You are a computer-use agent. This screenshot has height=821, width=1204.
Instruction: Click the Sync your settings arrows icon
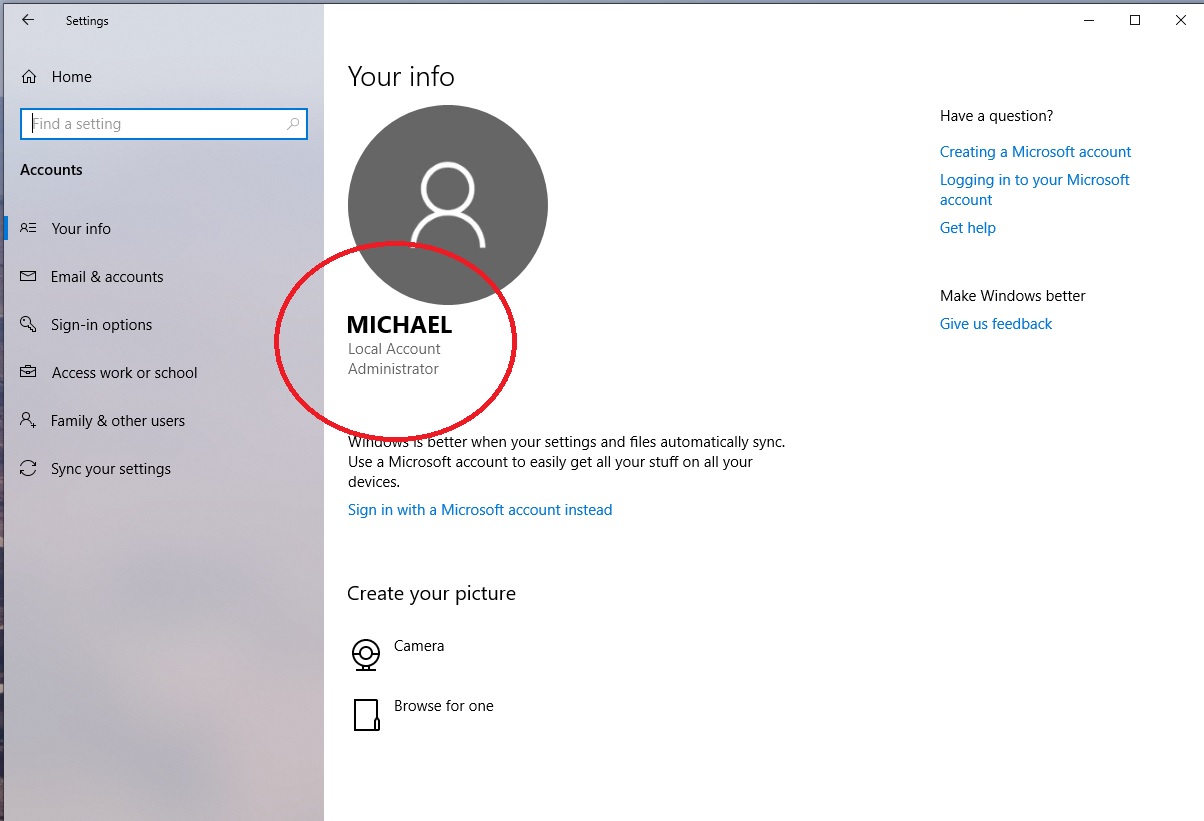click(x=29, y=469)
